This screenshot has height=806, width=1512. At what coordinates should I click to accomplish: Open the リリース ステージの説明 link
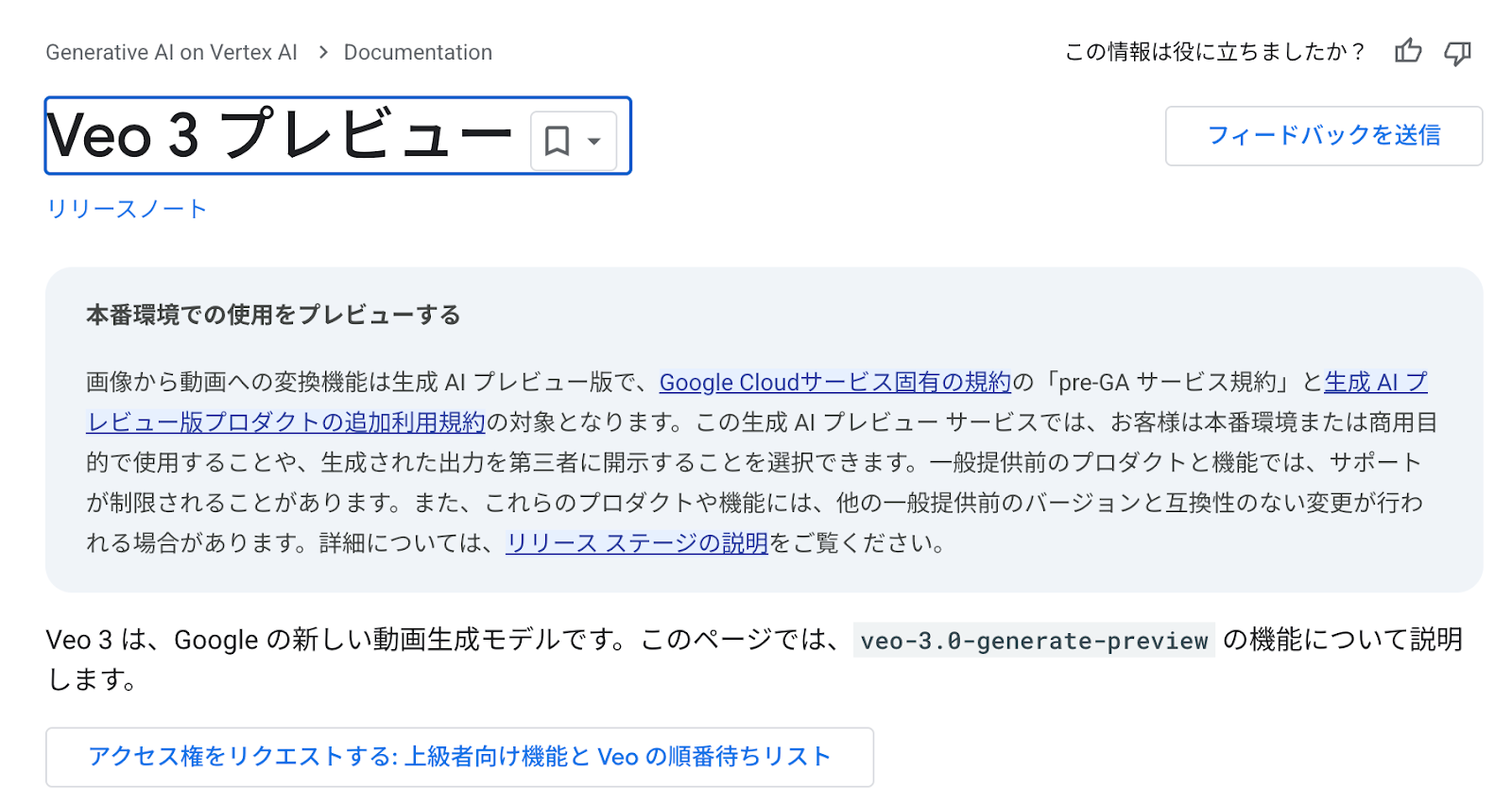[636, 542]
